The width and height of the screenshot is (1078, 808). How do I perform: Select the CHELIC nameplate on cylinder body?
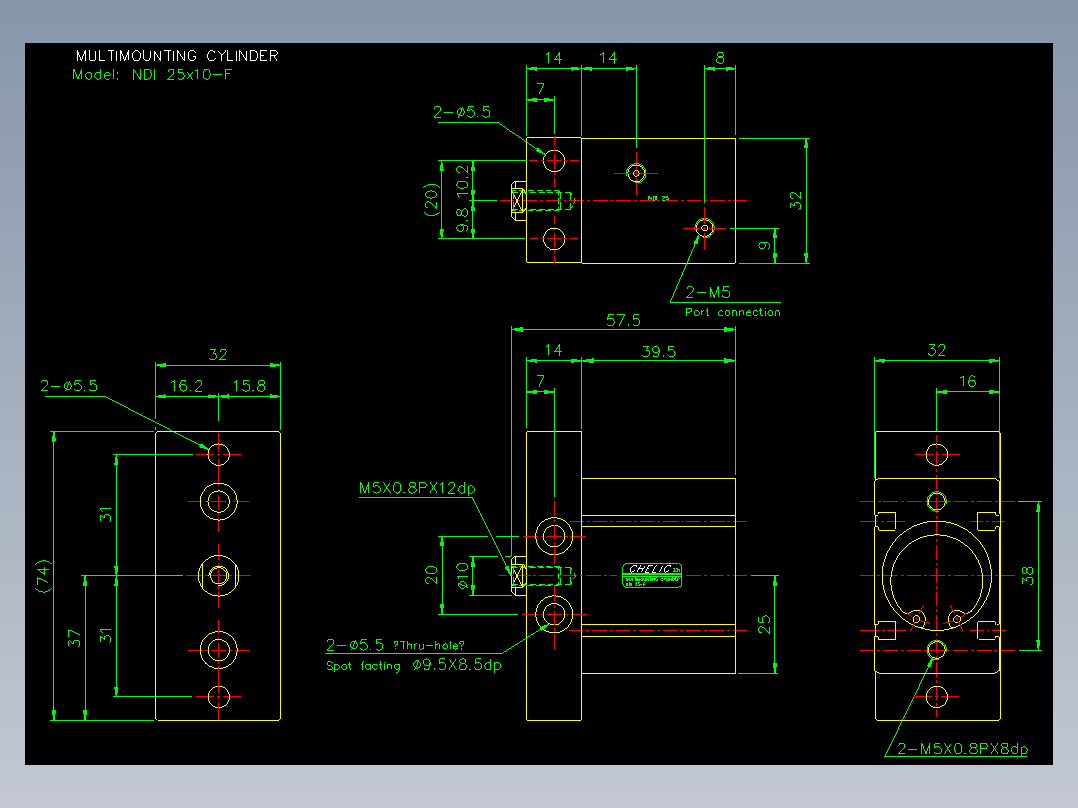(652, 576)
